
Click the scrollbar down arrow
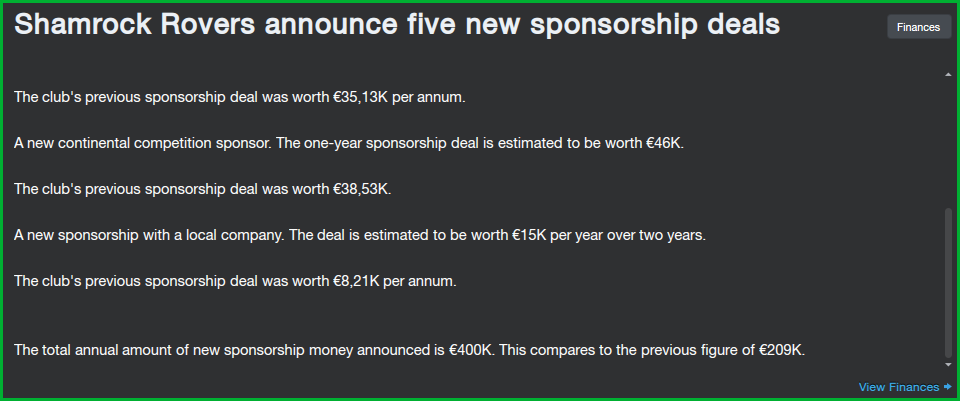(x=948, y=365)
